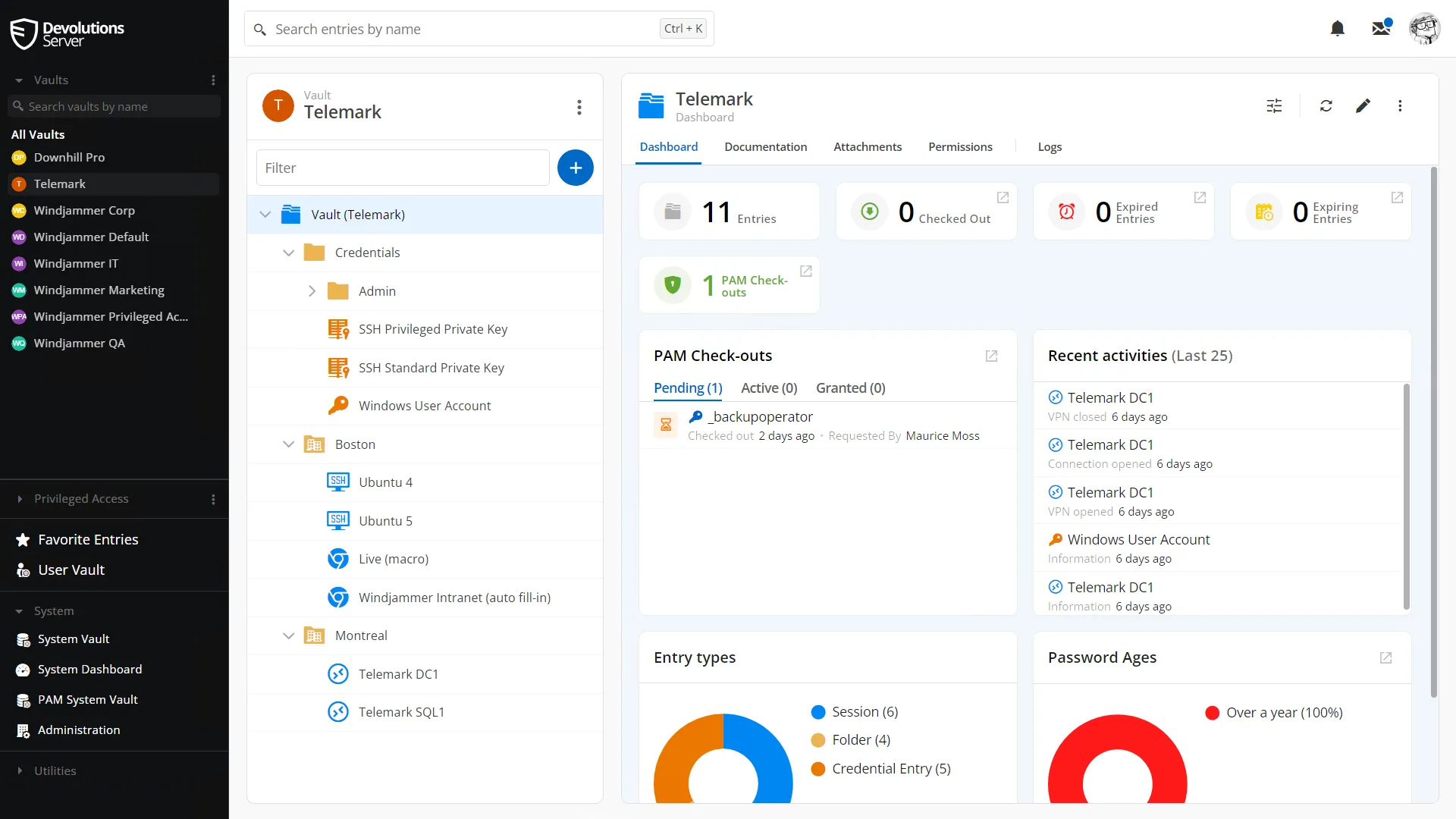Refresh the Telemark dashboard
Screen dimensions: 1456x819
click(x=1326, y=106)
